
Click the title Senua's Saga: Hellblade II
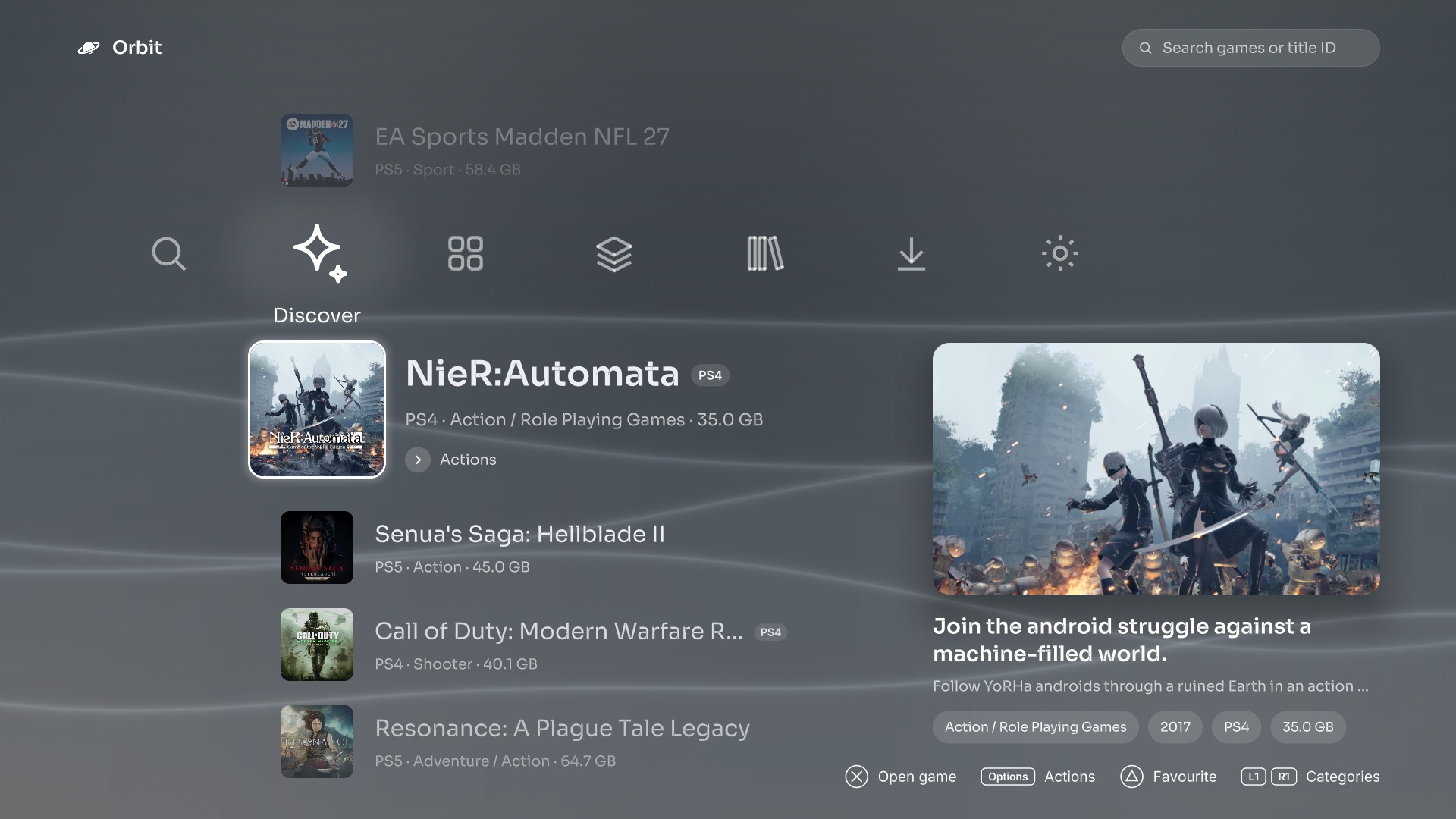[x=519, y=534]
